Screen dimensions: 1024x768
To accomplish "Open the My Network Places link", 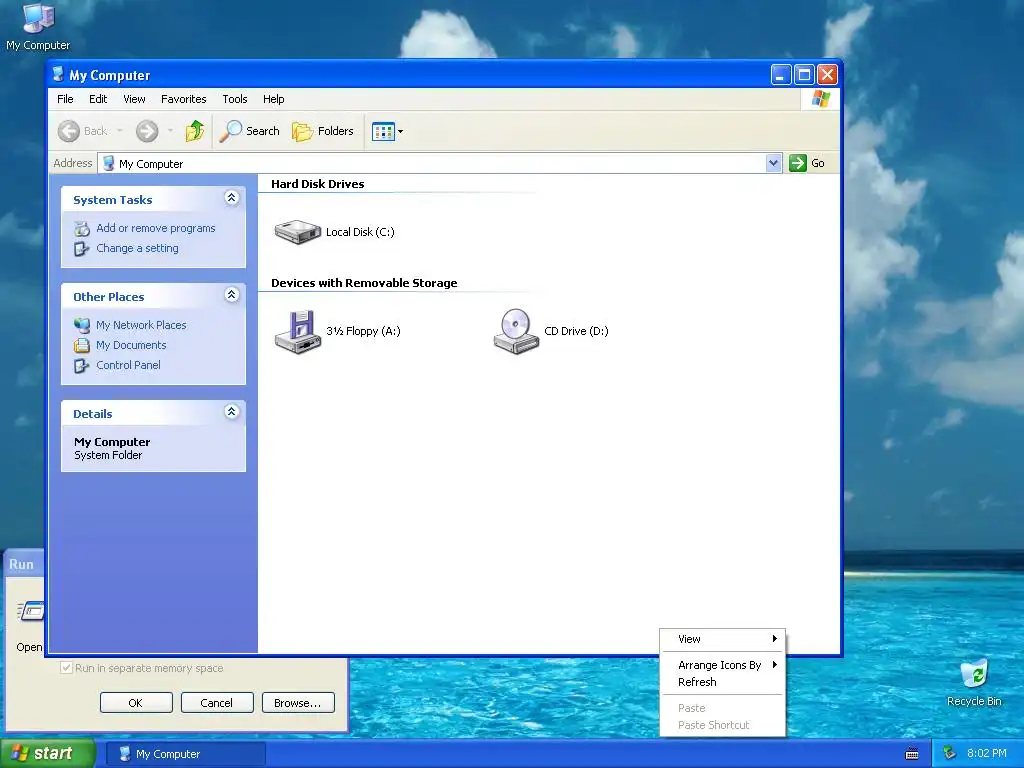I will pyautogui.click(x=141, y=325).
